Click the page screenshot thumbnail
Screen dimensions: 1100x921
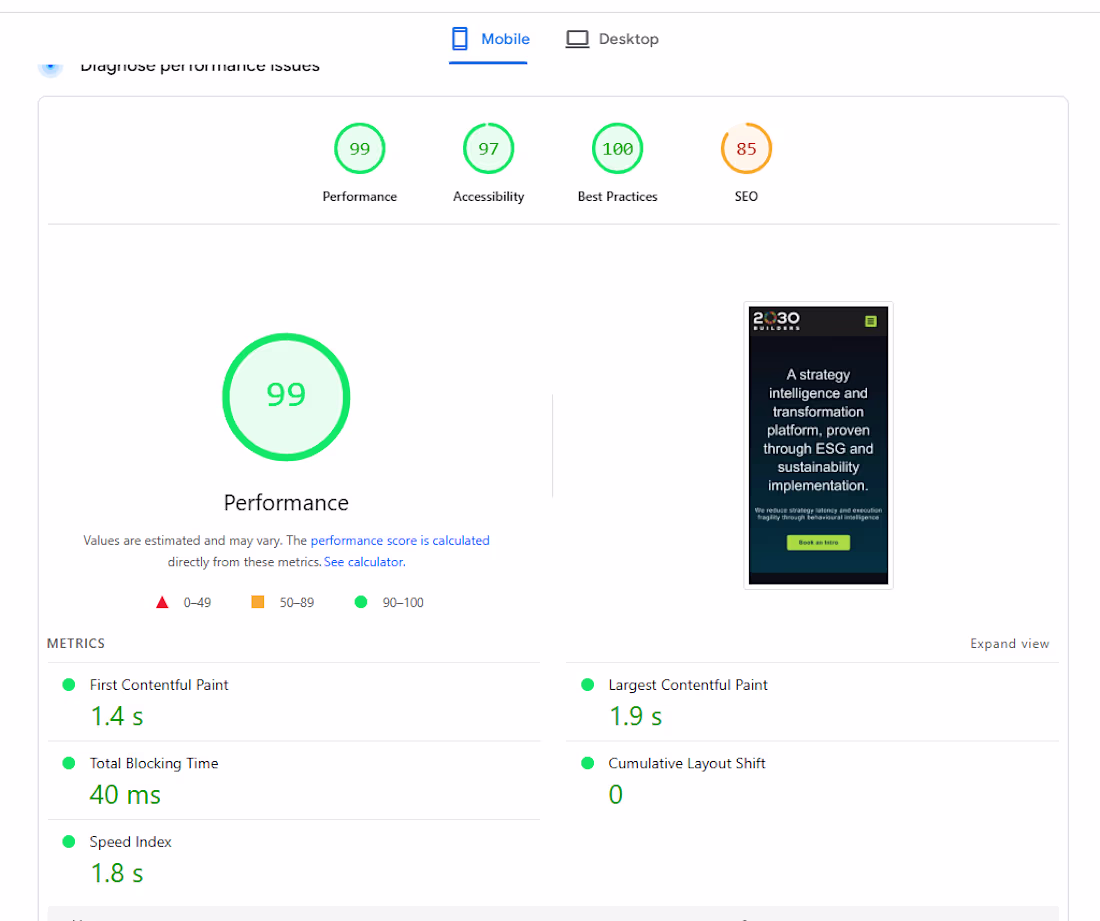(818, 445)
